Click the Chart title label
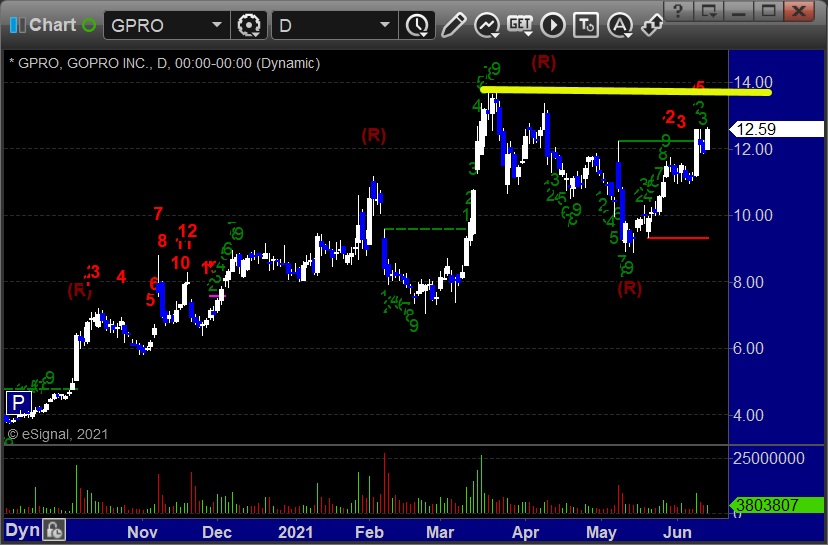The height and width of the screenshot is (545, 828). [x=53, y=25]
